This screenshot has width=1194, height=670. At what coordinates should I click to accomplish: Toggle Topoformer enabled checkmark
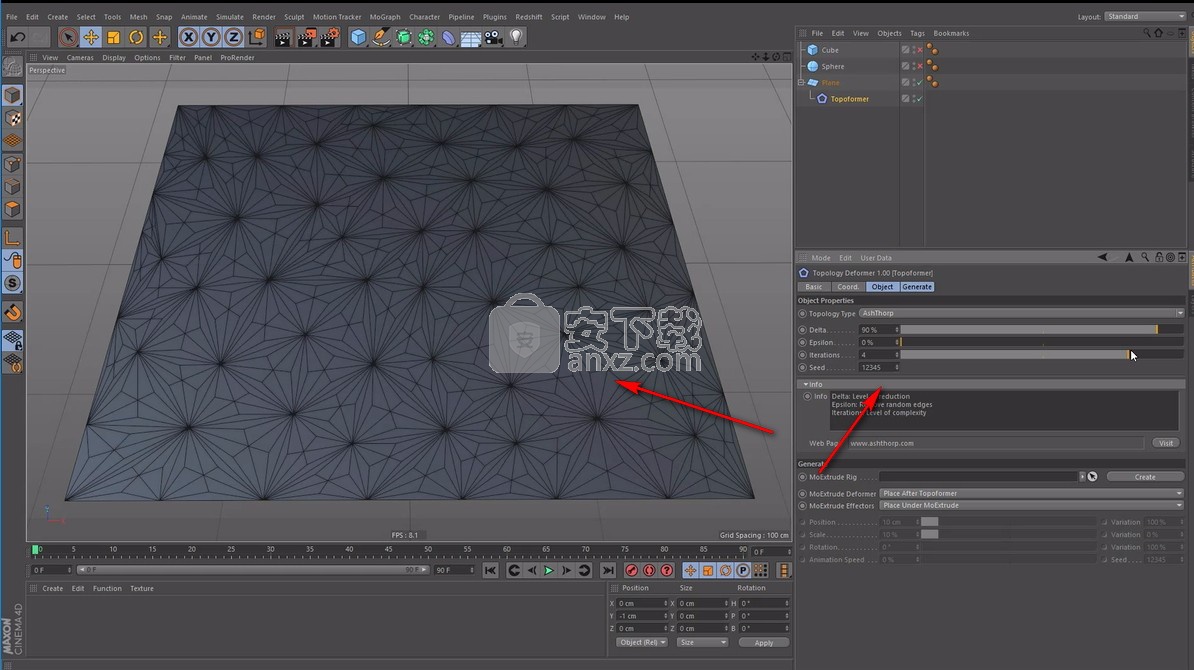pos(919,99)
